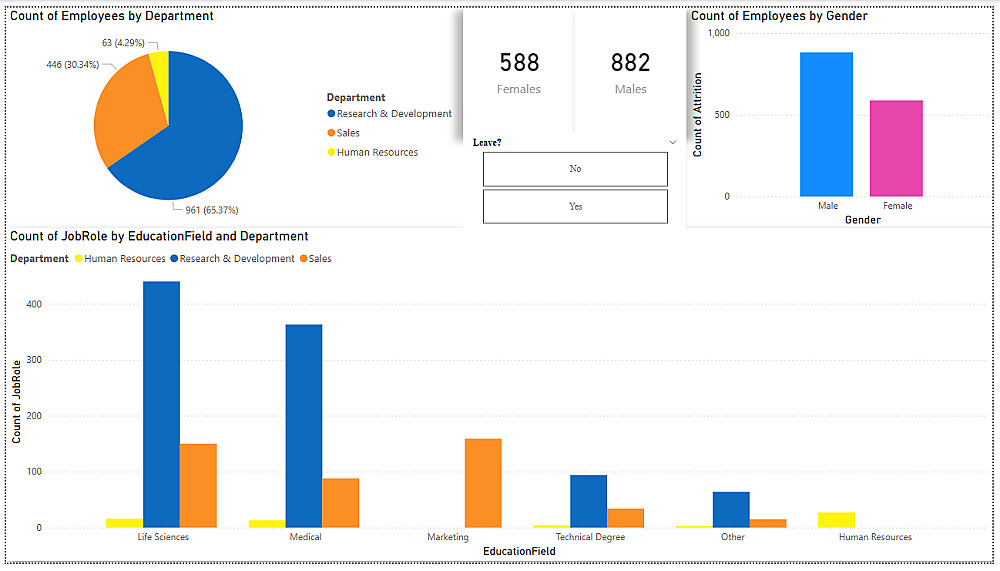Click the Technical Degree blue bar
Viewport: 1000px width, 571px height.
click(589, 501)
